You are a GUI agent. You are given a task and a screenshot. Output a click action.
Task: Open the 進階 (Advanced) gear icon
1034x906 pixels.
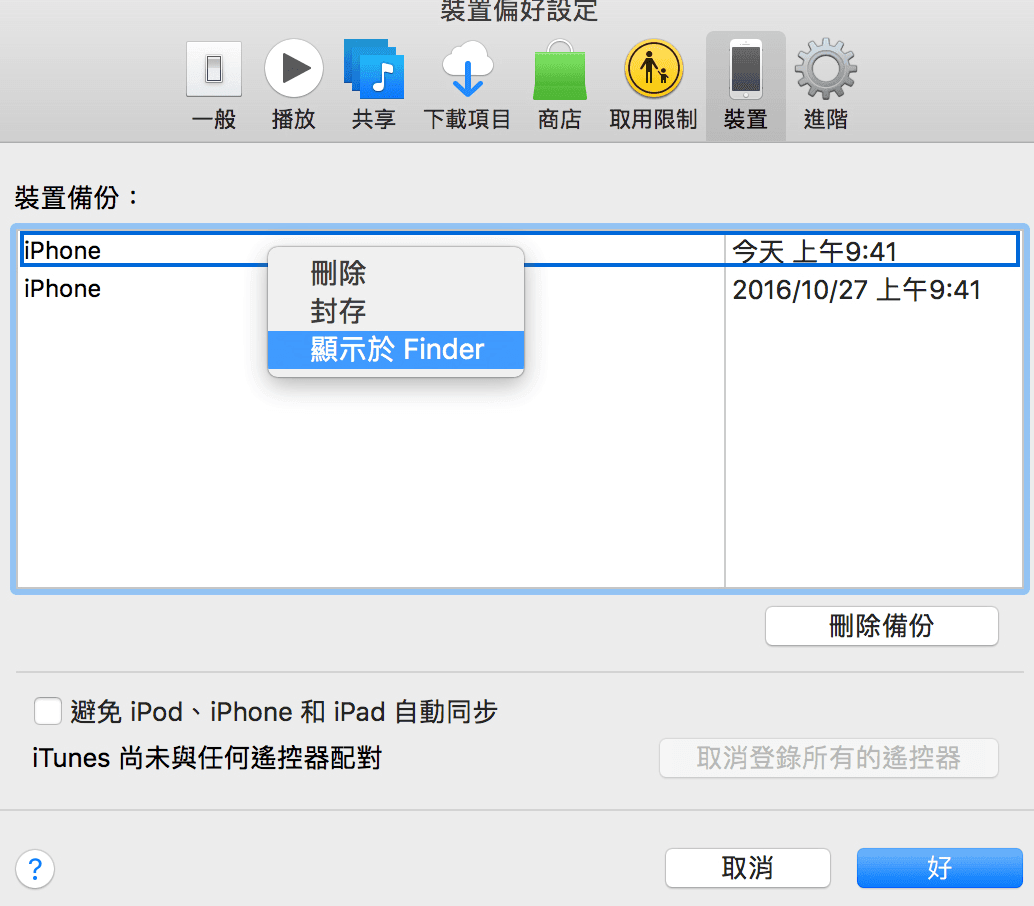coord(825,70)
